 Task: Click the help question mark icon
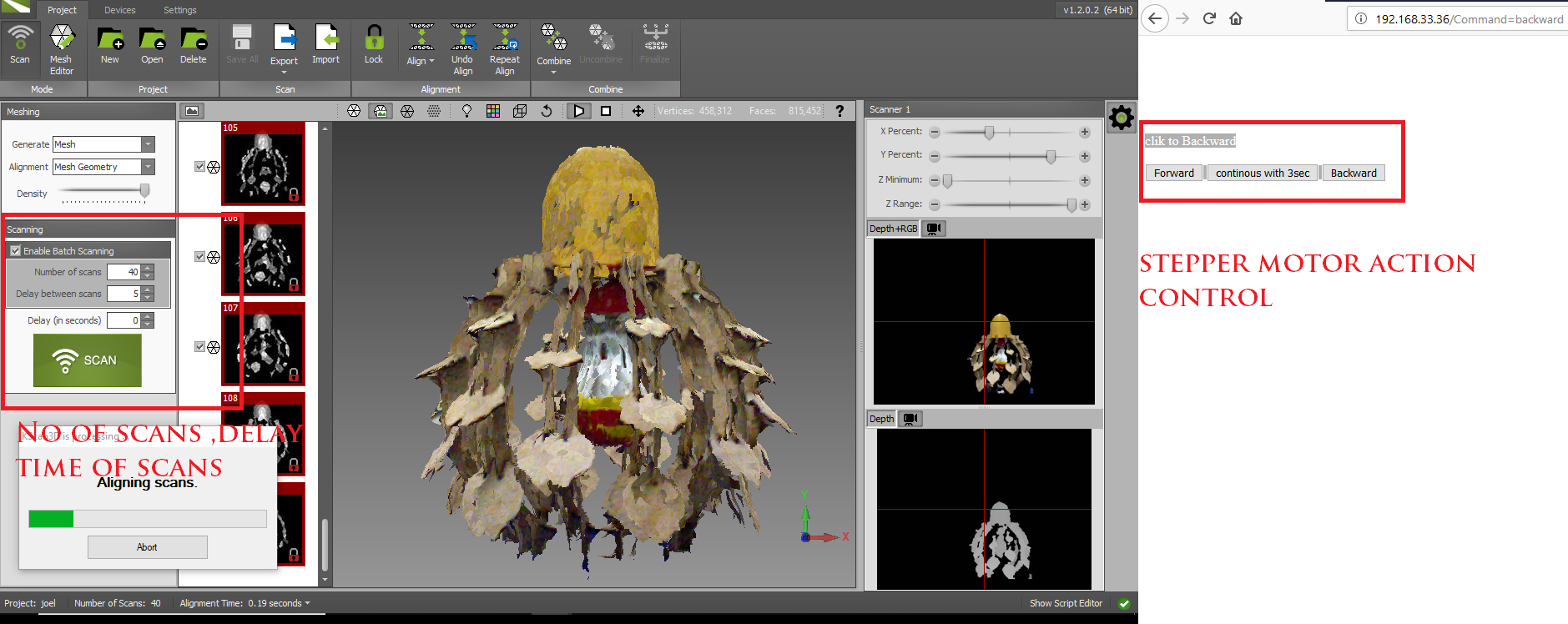tap(839, 111)
